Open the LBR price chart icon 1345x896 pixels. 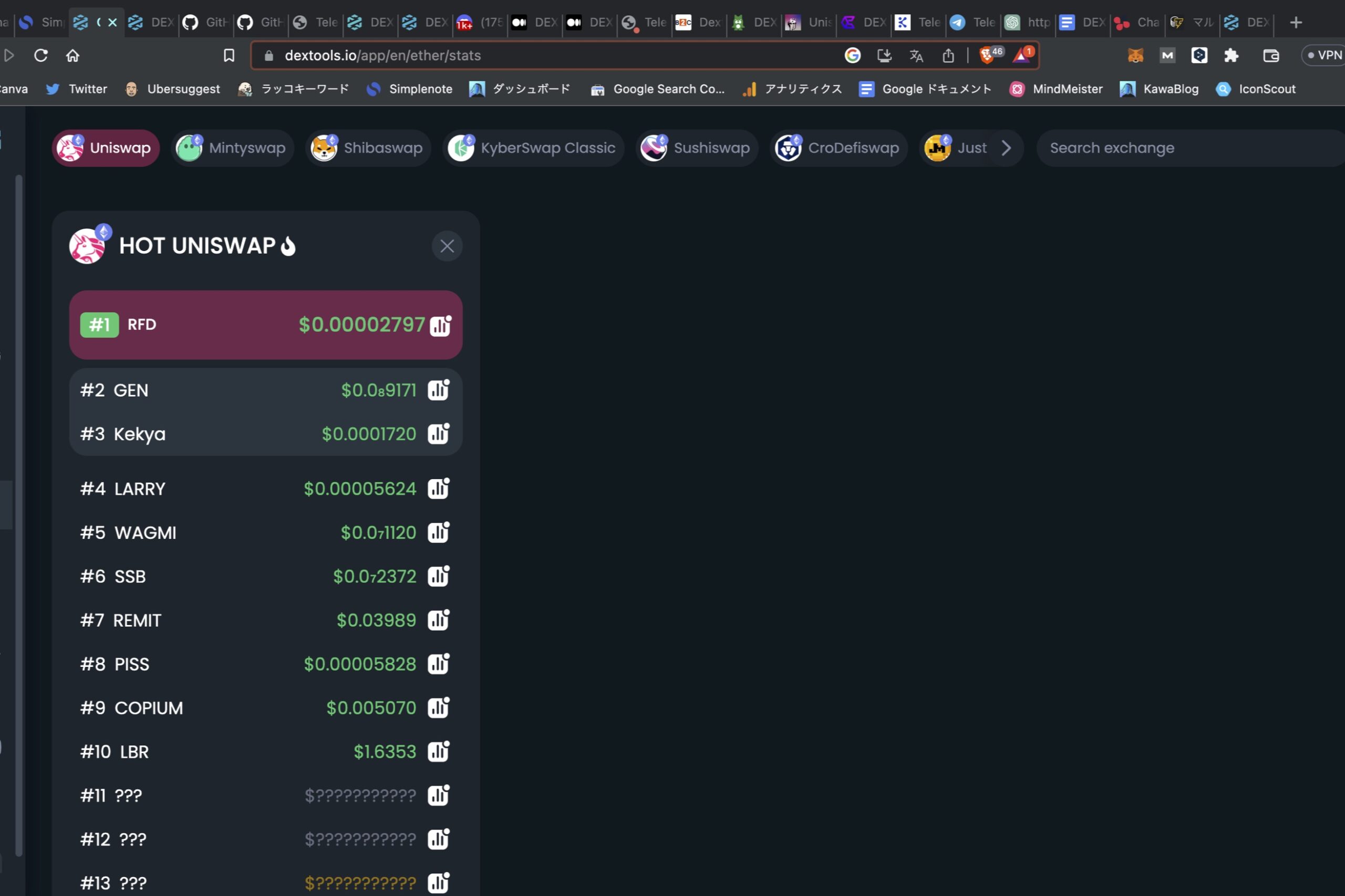pos(438,752)
